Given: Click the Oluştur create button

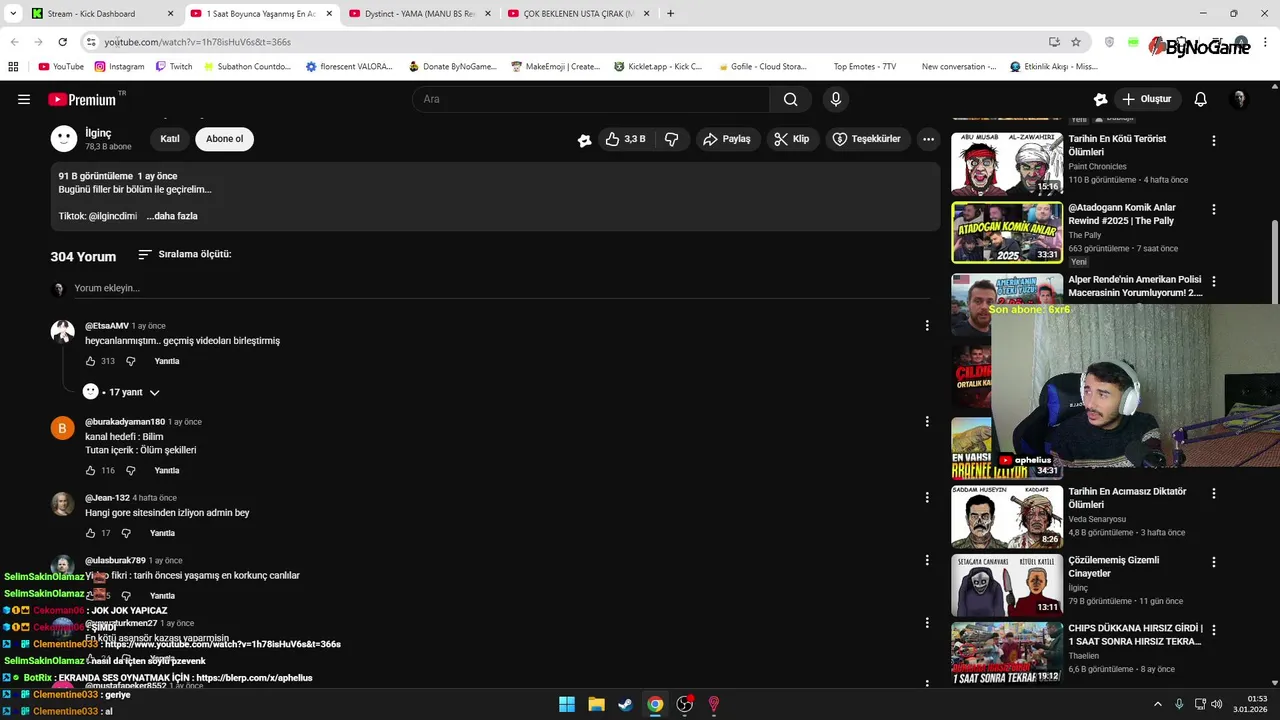Looking at the screenshot, I should [x=1146, y=99].
